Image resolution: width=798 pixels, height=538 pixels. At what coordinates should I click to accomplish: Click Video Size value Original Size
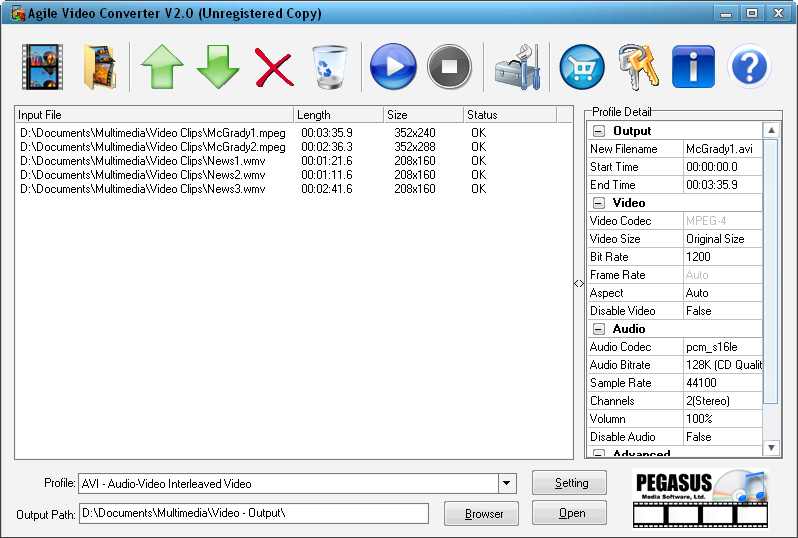point(723,239)
